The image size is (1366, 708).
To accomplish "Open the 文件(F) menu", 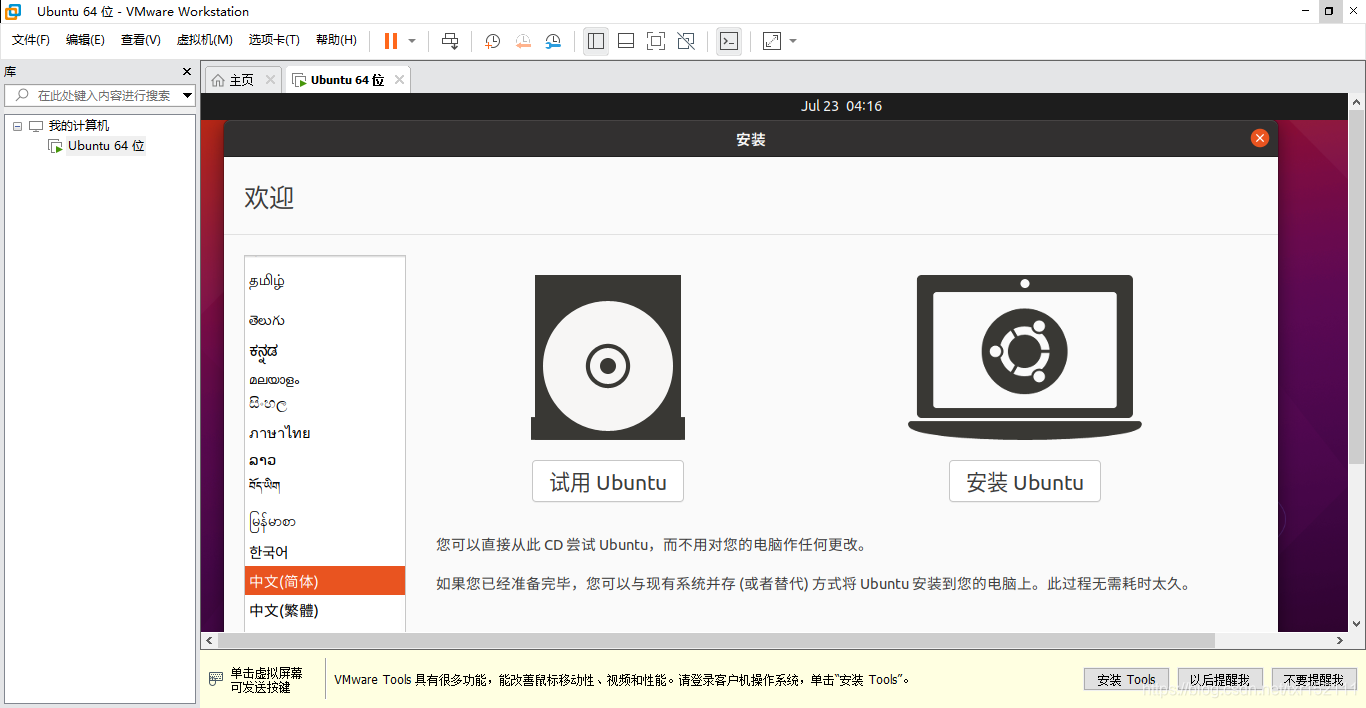I will [x=31, y=40].
